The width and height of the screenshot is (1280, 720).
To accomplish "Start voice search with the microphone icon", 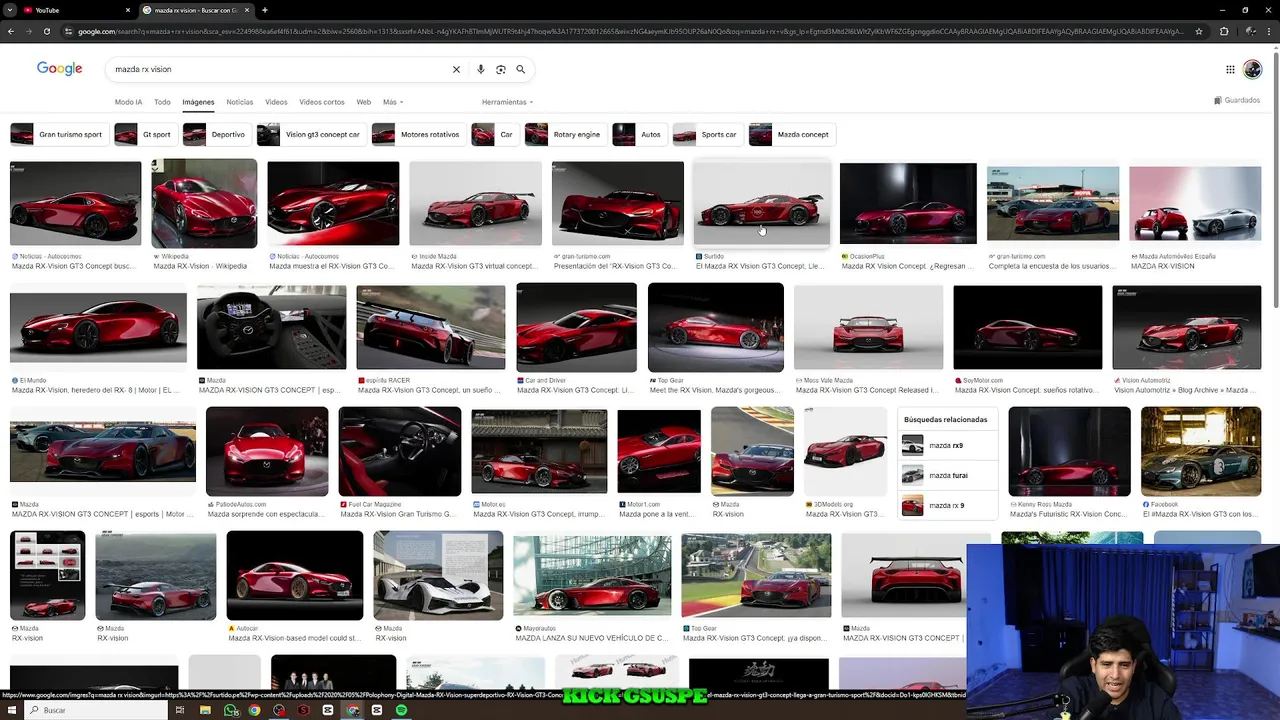I will click(x=481, y=69).
